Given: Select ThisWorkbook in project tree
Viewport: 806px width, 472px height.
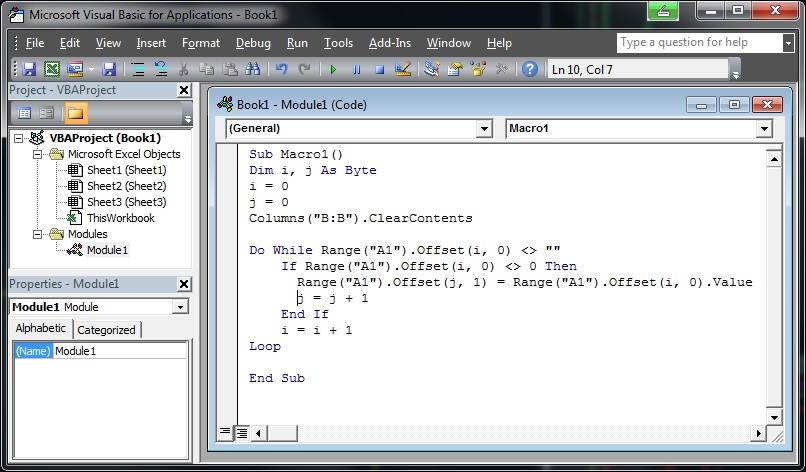Looking at the screenshot, I should (121, 218).
